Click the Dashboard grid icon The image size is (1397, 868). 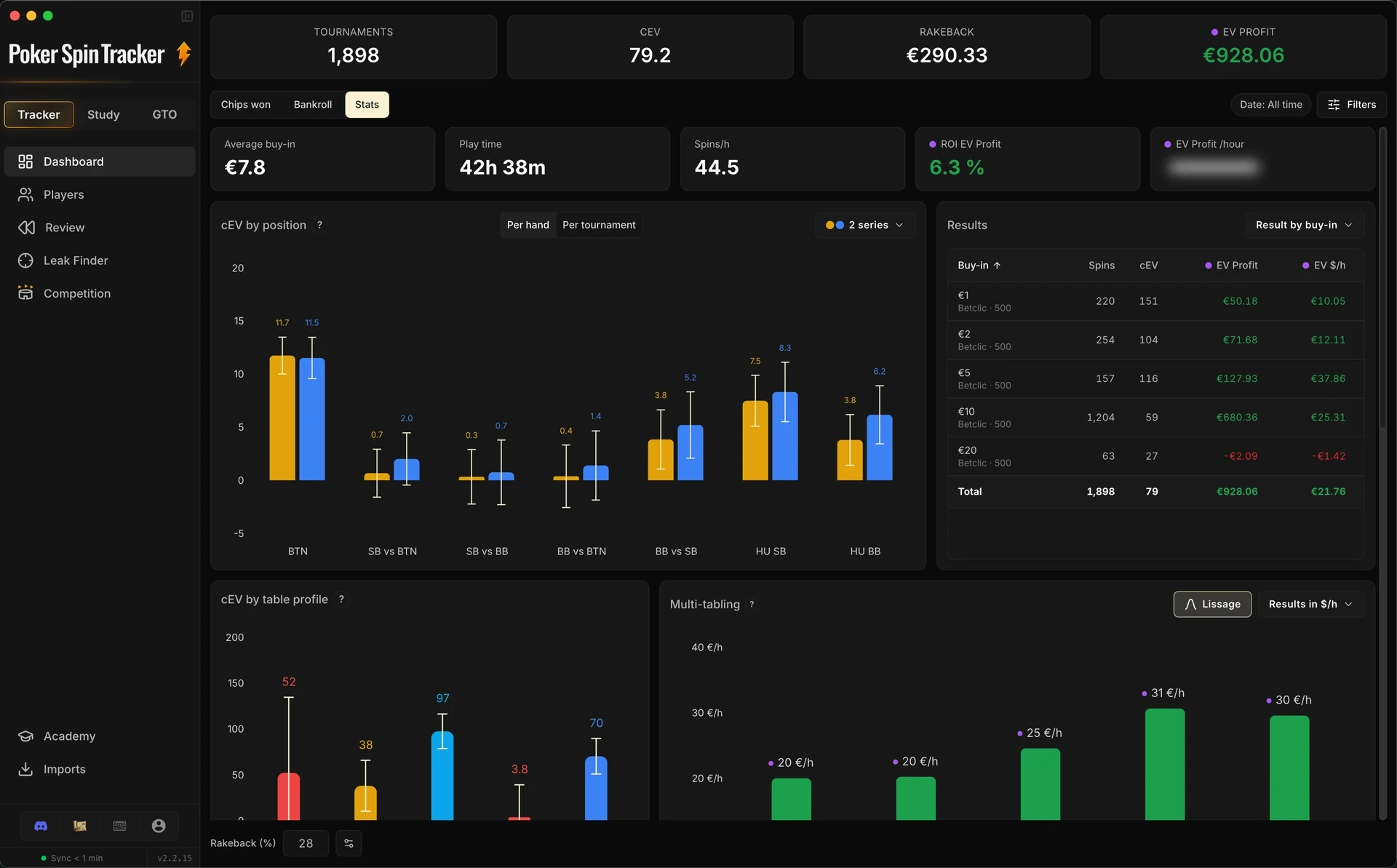(25, 162)
